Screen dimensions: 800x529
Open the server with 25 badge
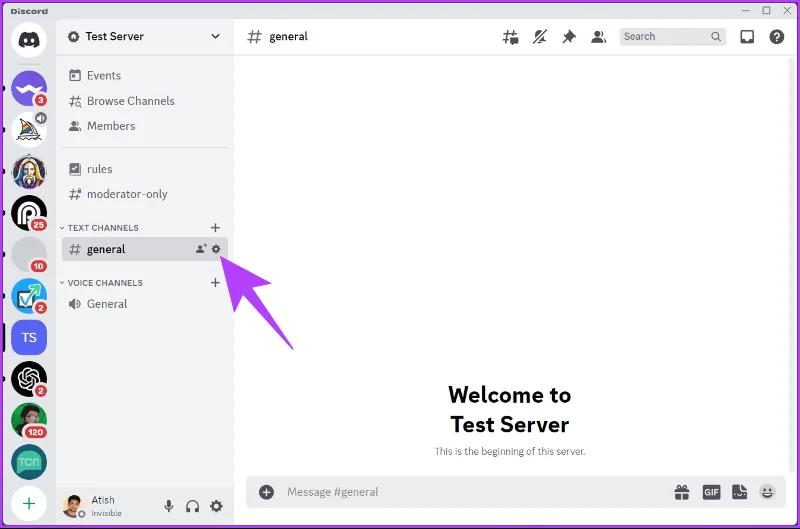click(29, 213)
